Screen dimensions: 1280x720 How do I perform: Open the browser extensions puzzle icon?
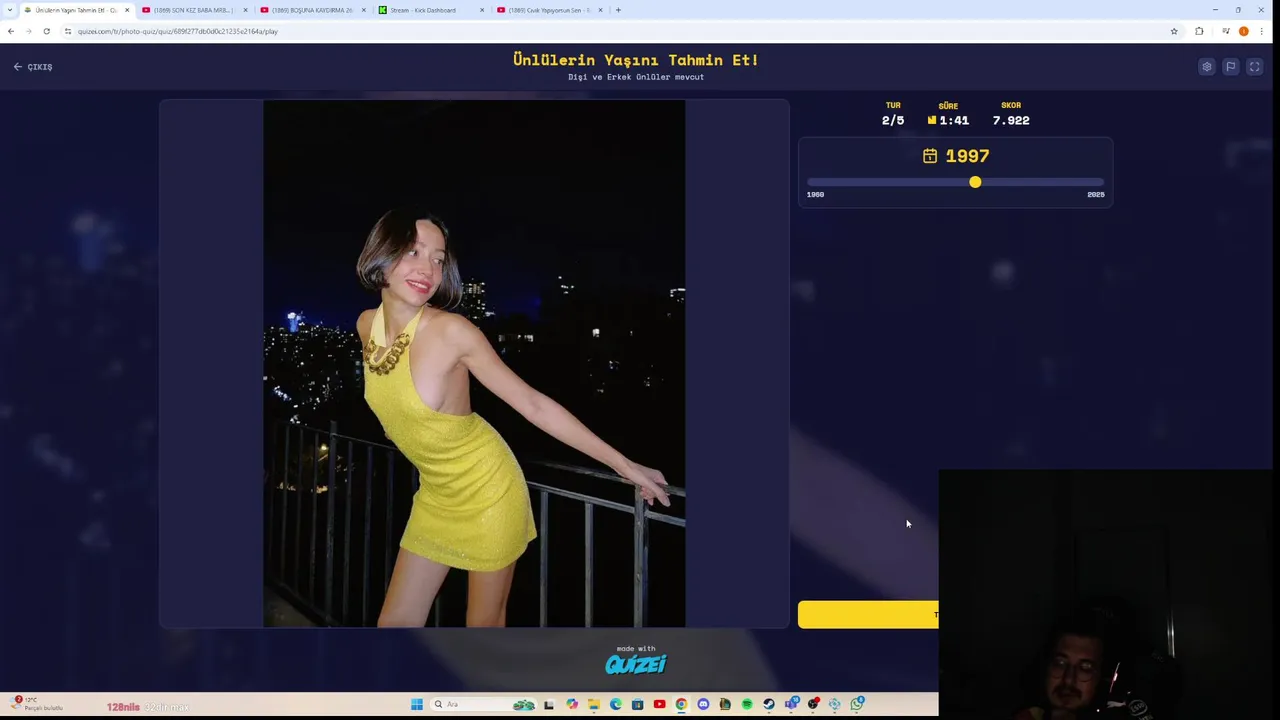(x=1199, y=31)
